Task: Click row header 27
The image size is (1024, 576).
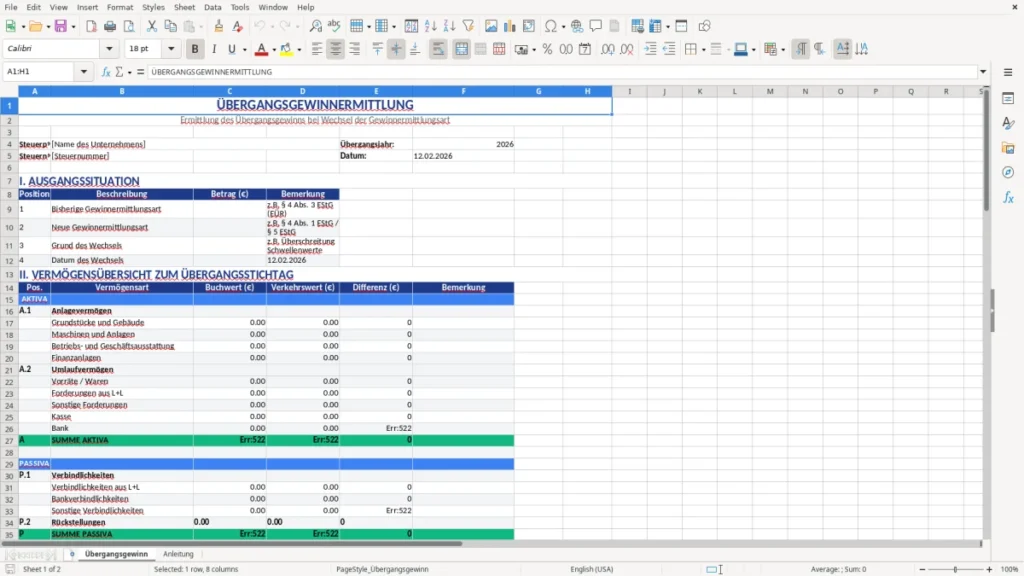Action: click(x=9, y=440)
